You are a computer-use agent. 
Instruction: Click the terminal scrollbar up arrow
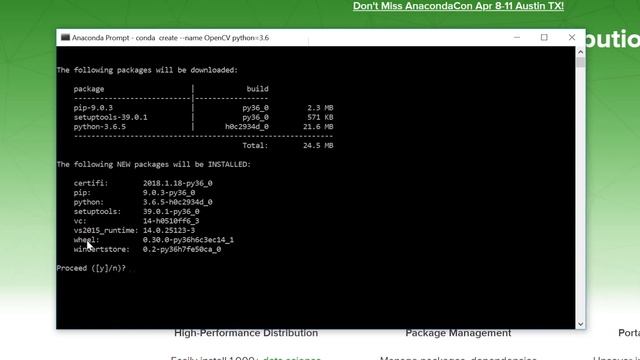[x=580, y=52]
